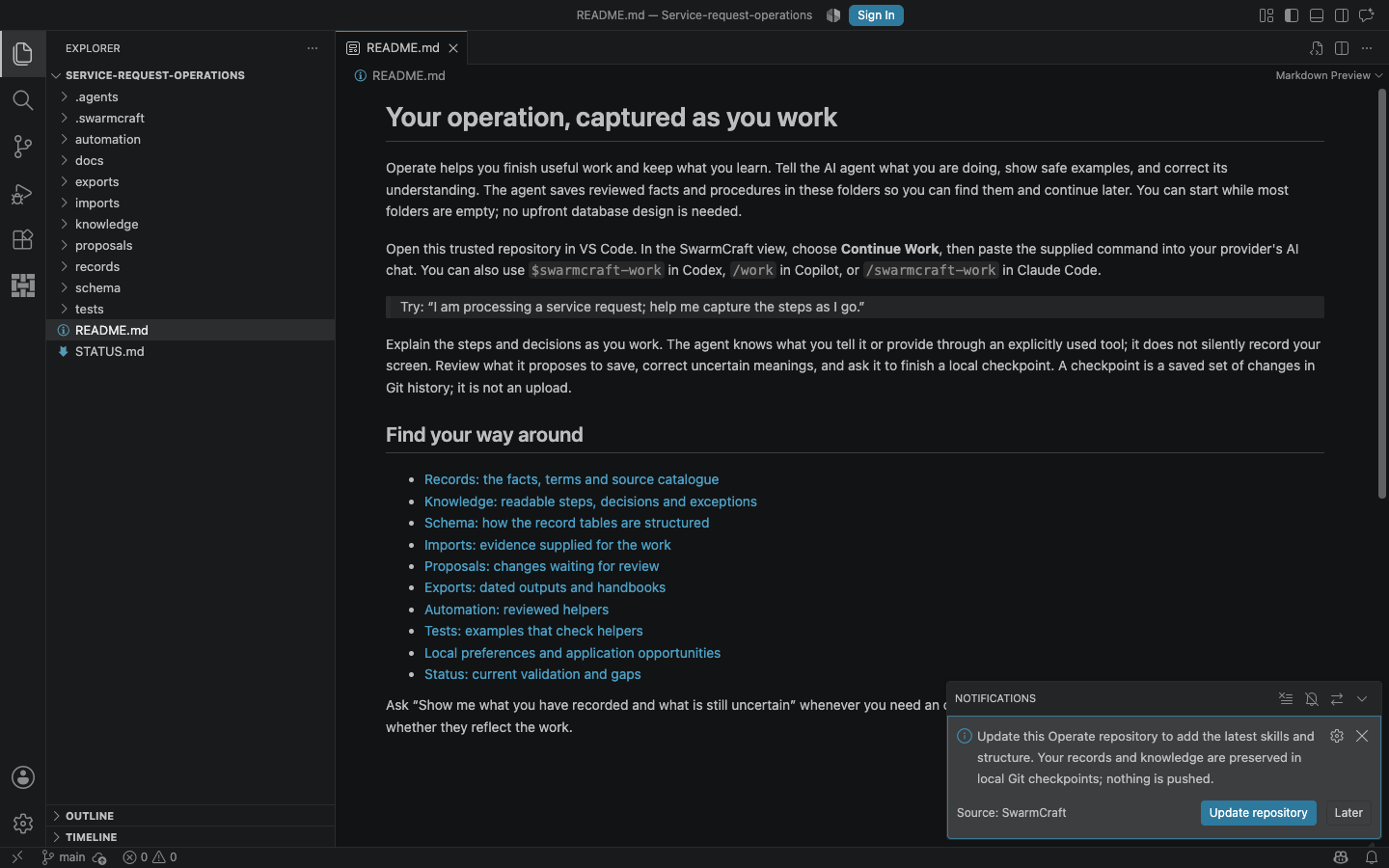The width and height of the screenshot is (1389, 868).
Task: Click Later in notification
Action: click(1348, 813)
